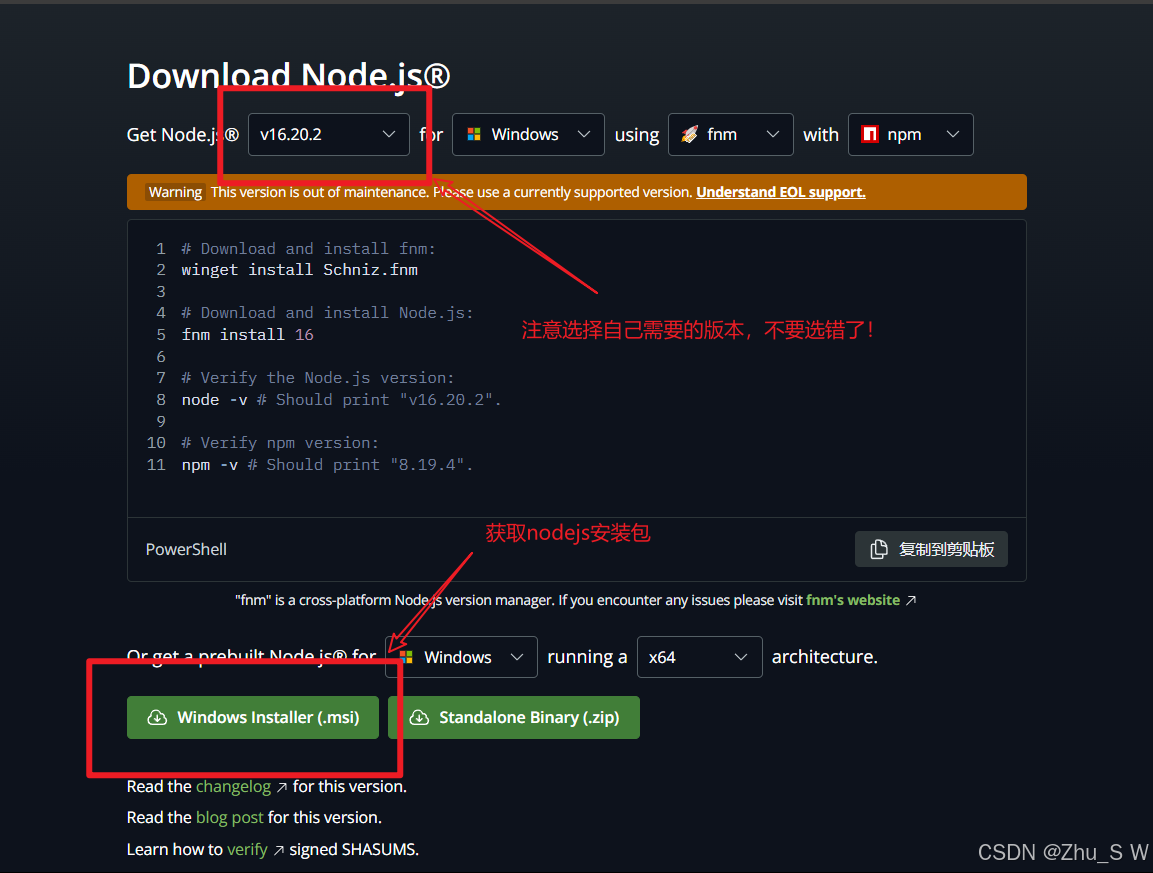Viewport: 1153px width, 873px height.
Task: Open the Node.js version dropdown v16.20.2
Action: (329, 135)
